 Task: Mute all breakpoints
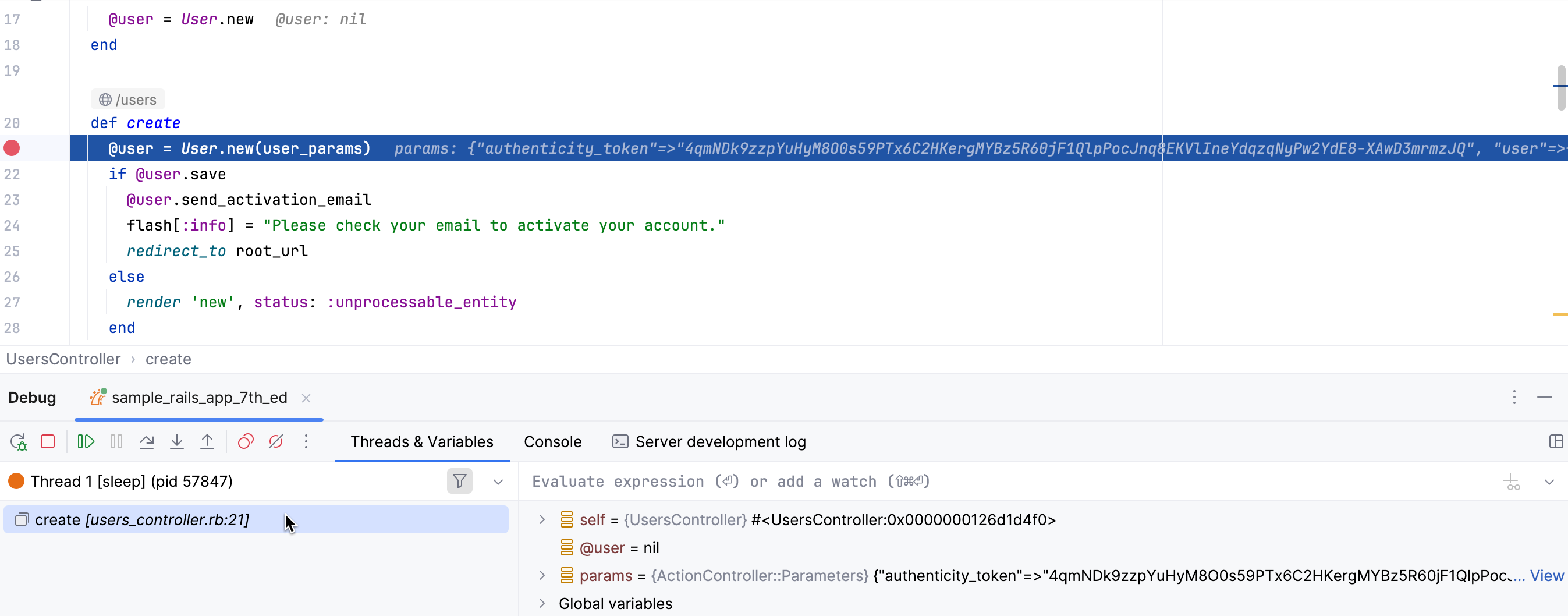tap(276, 442)
